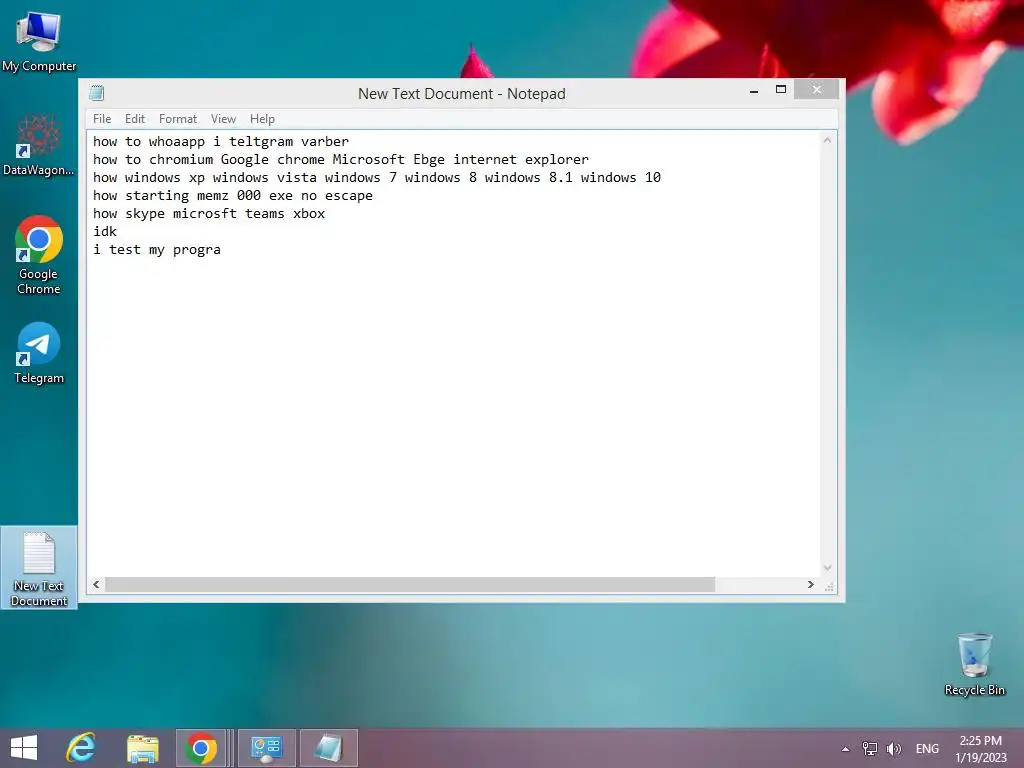Open the Help menu in Notepad
1024x768 pixels.
coord(262,119)
